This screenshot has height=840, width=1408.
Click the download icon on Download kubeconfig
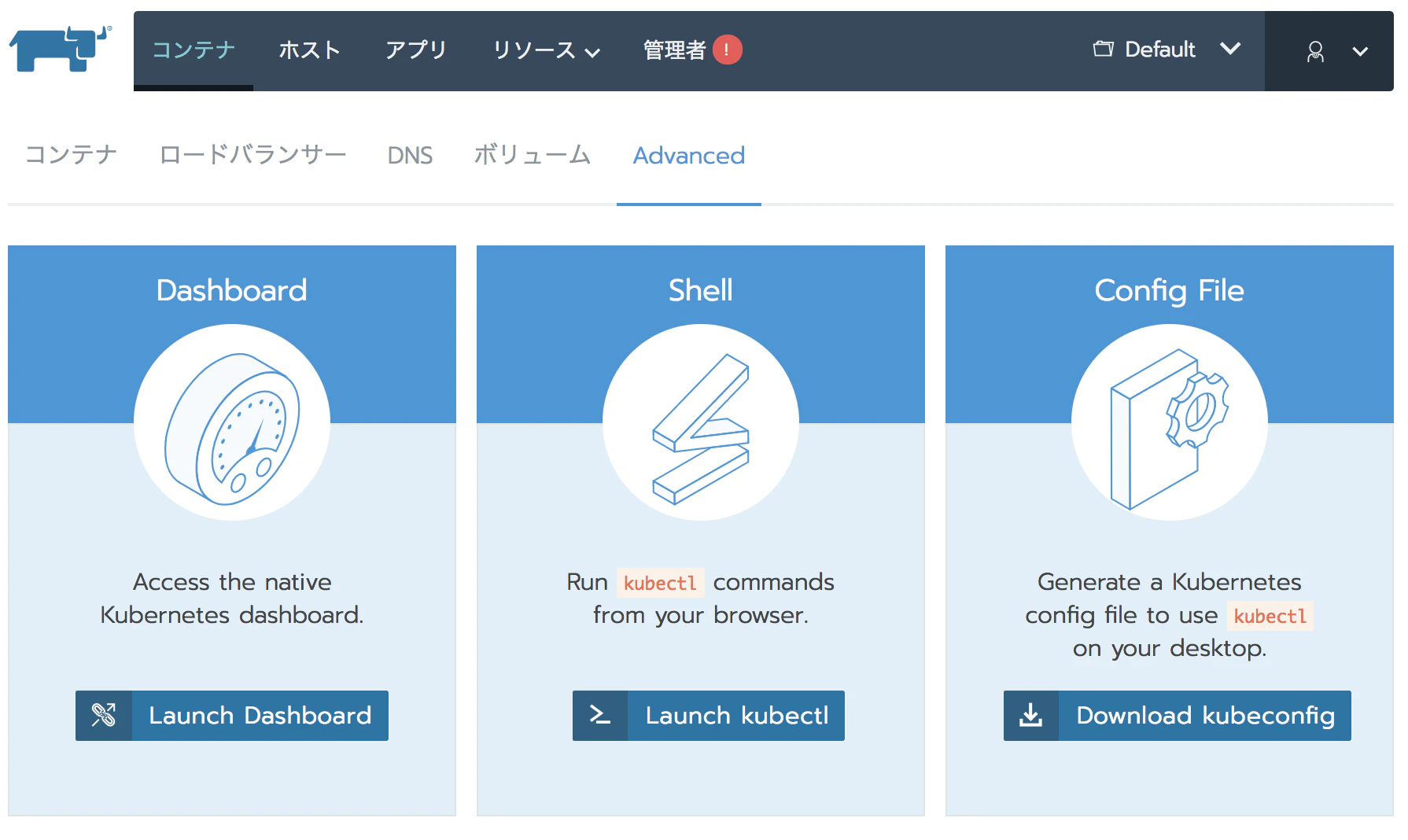tap(1030, 716)
